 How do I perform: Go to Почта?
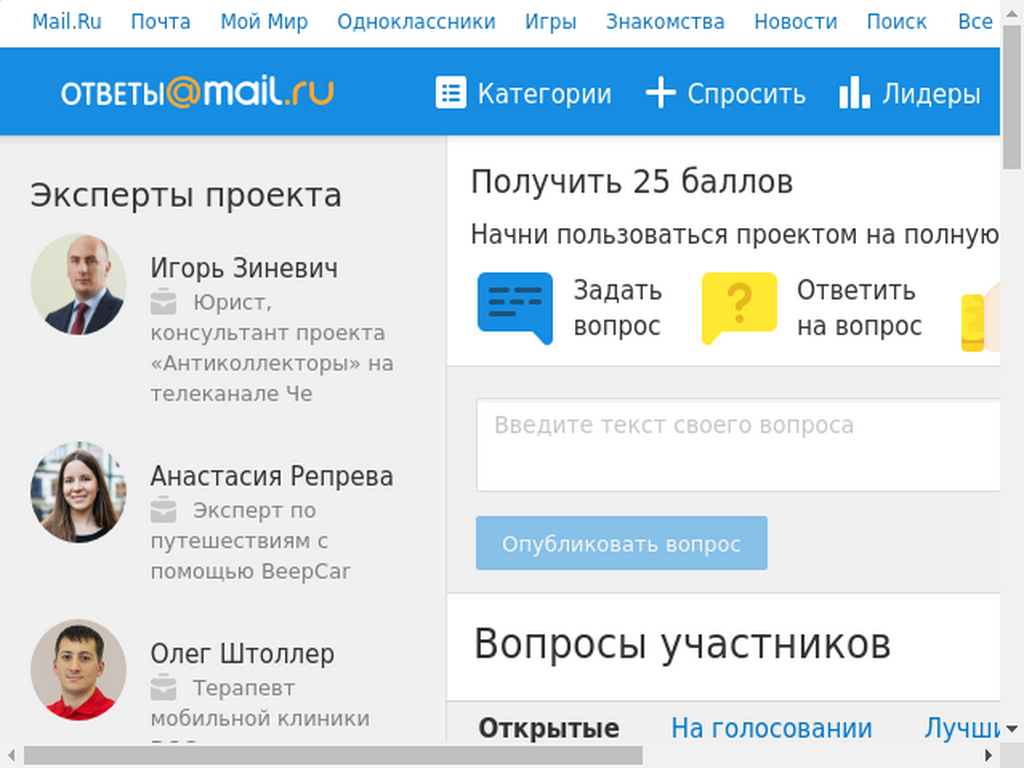click(x=161, y=22)
